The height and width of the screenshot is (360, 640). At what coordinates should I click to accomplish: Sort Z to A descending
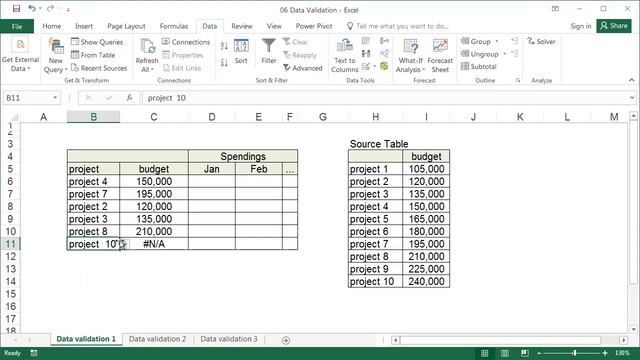pyautogui.click(x=224, y=63)
